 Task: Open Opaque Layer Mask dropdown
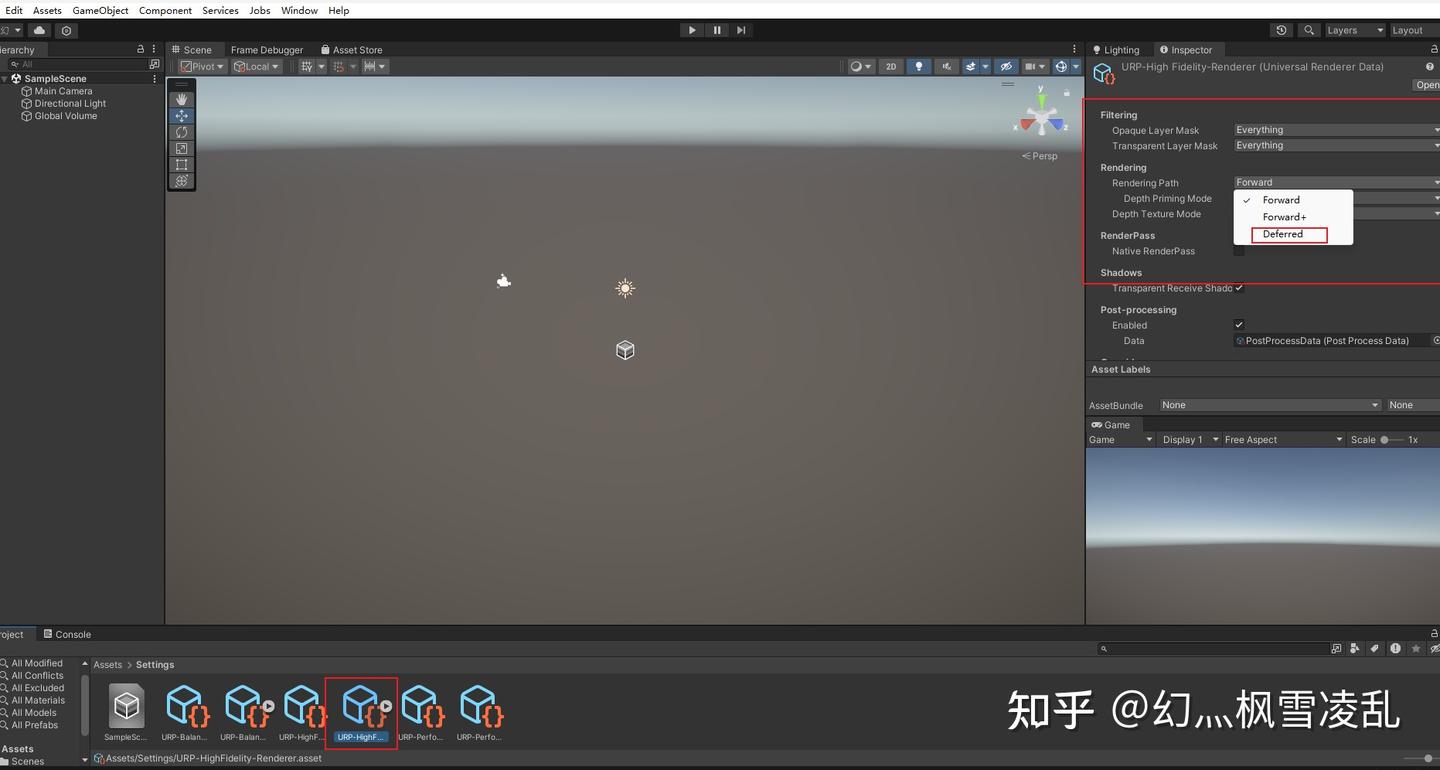pos(1337,130)
